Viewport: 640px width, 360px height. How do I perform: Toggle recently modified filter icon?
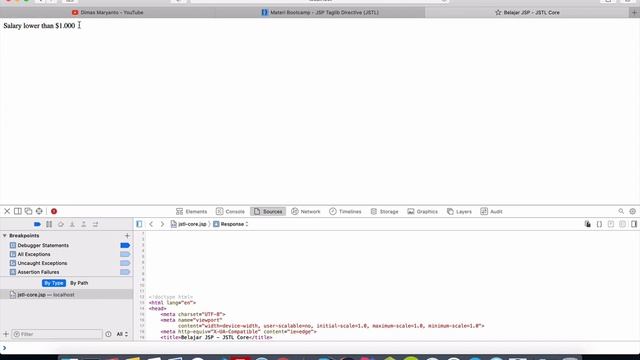point(108,334)
